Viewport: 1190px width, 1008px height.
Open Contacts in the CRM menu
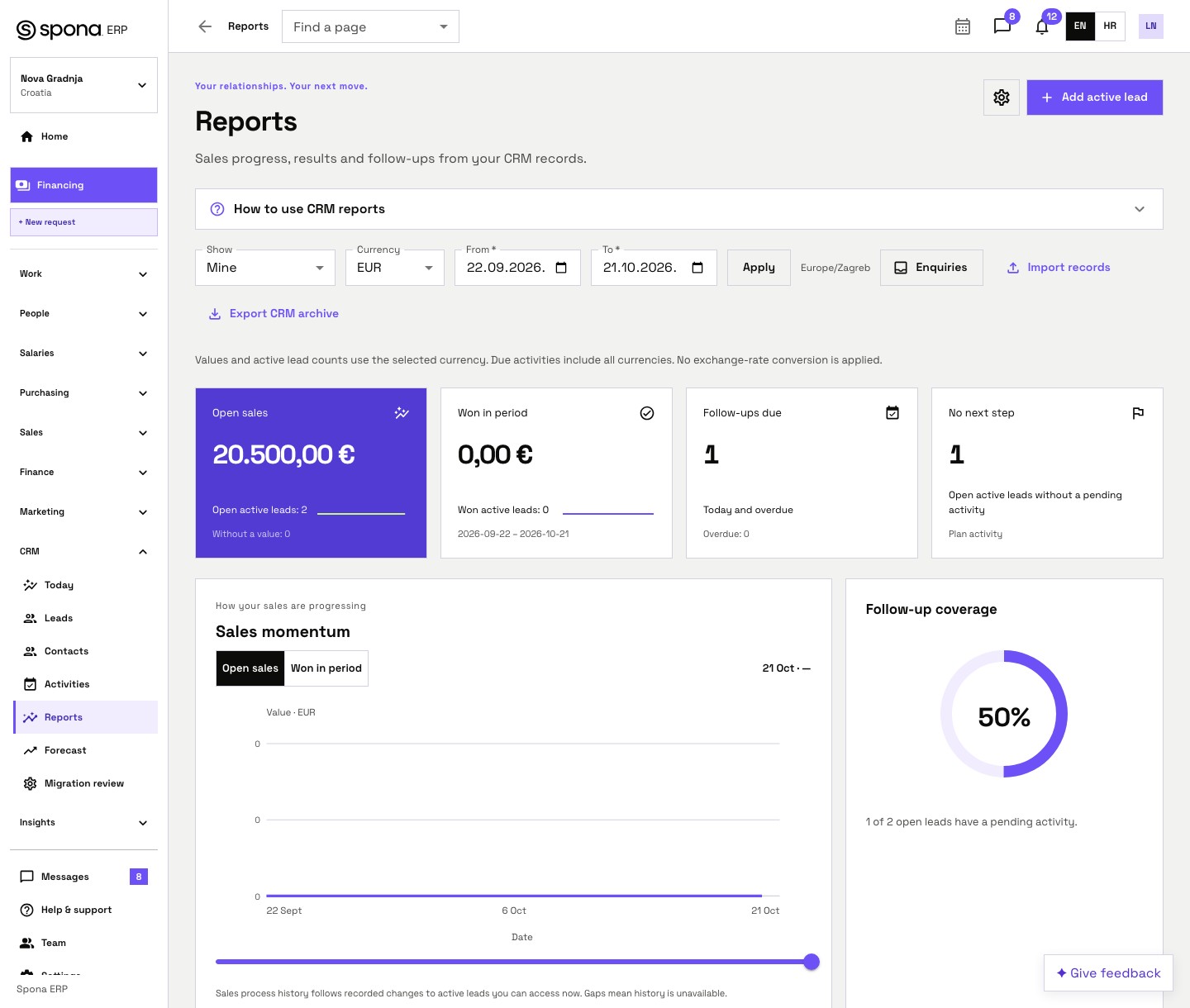click(x=86, y=651)
